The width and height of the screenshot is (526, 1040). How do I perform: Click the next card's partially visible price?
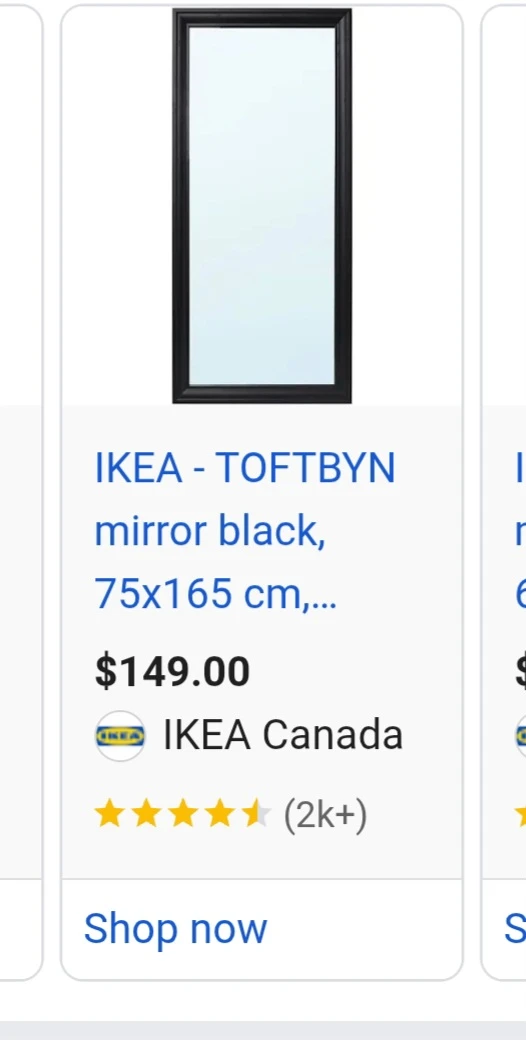(x=520, y=671)
